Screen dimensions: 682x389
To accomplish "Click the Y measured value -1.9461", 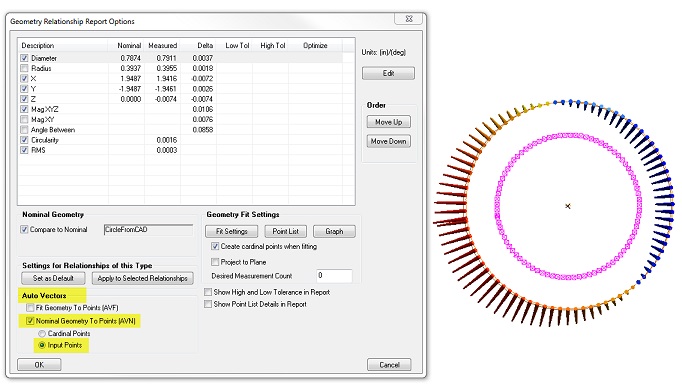I will (x=166, y=89).
